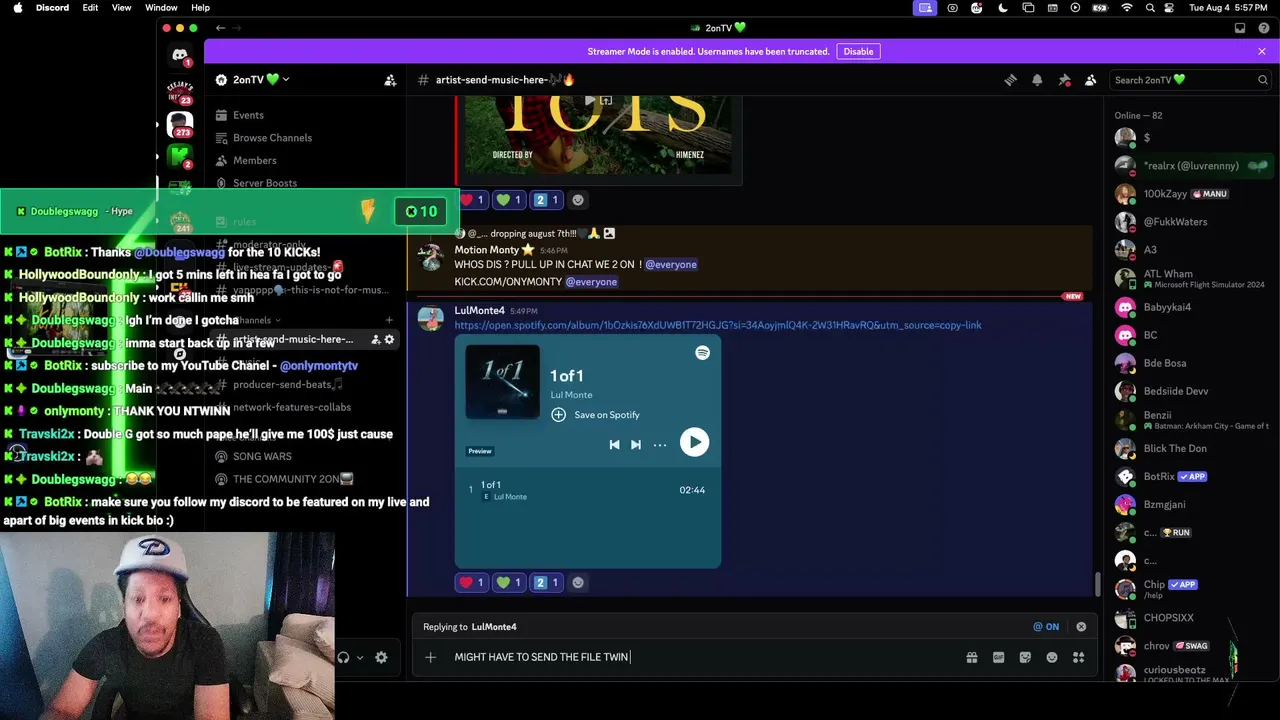The image size is (1280, 720).
Task: Play the 1 of 1 Spotify preview
Action: click(694, 442)
